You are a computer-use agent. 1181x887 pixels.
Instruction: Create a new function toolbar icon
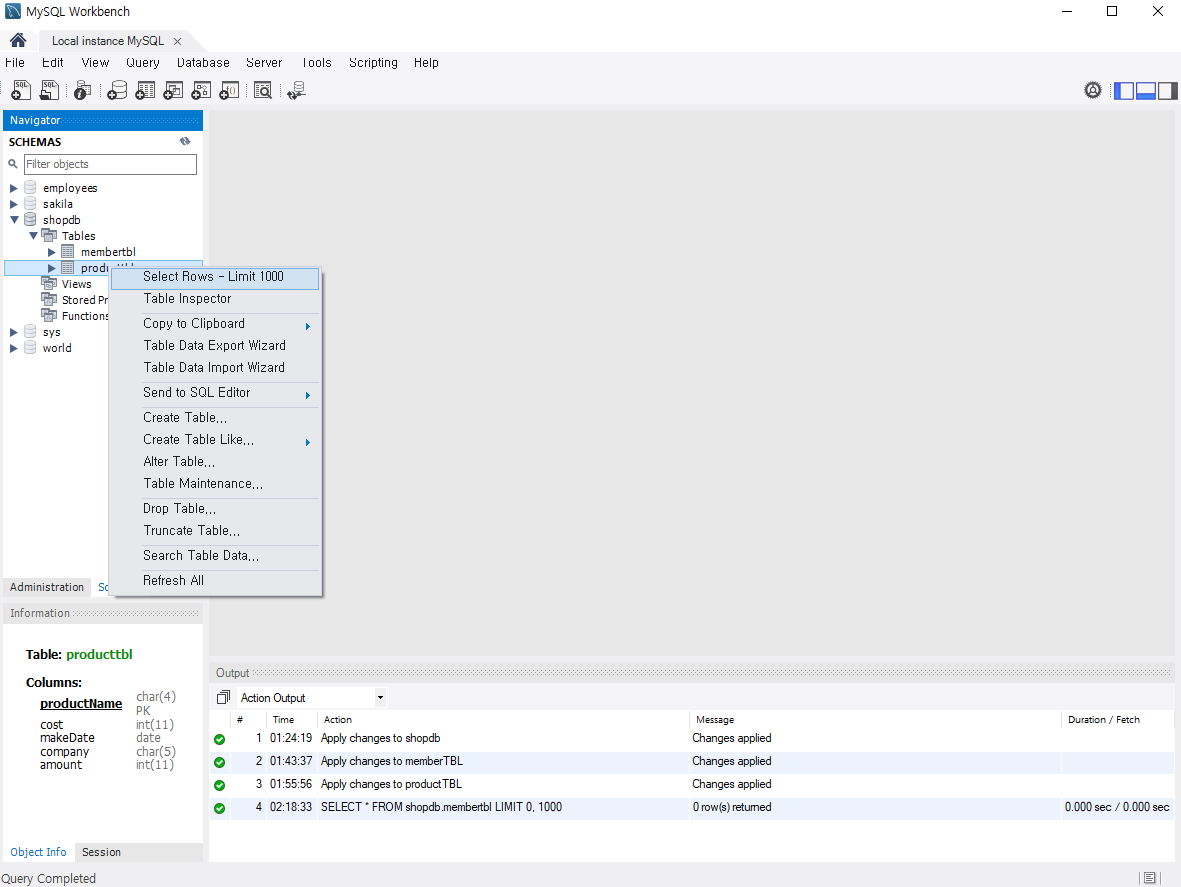coord(229,91)
